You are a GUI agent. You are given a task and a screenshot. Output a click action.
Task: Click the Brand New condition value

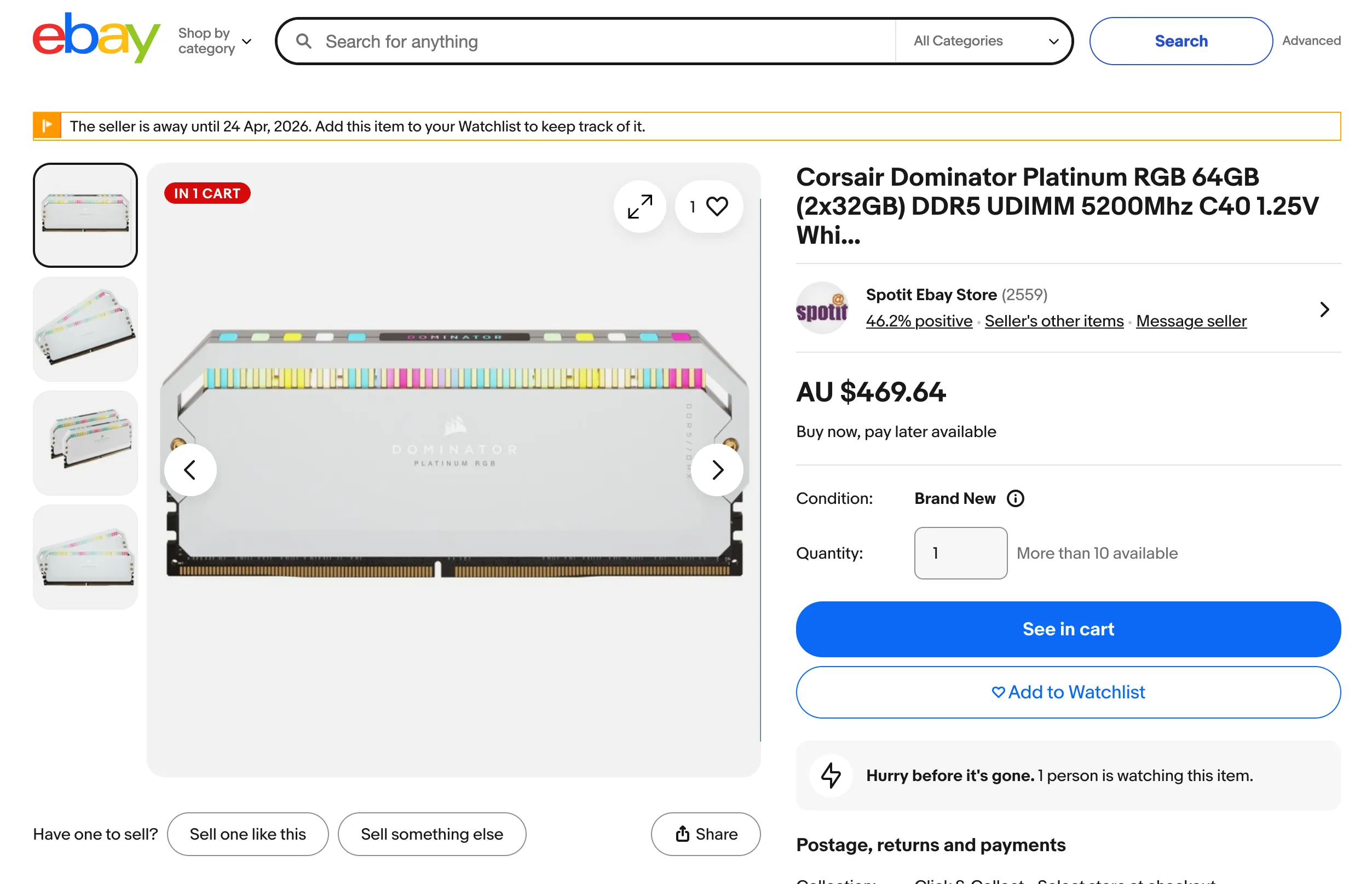tap(954, 498)
